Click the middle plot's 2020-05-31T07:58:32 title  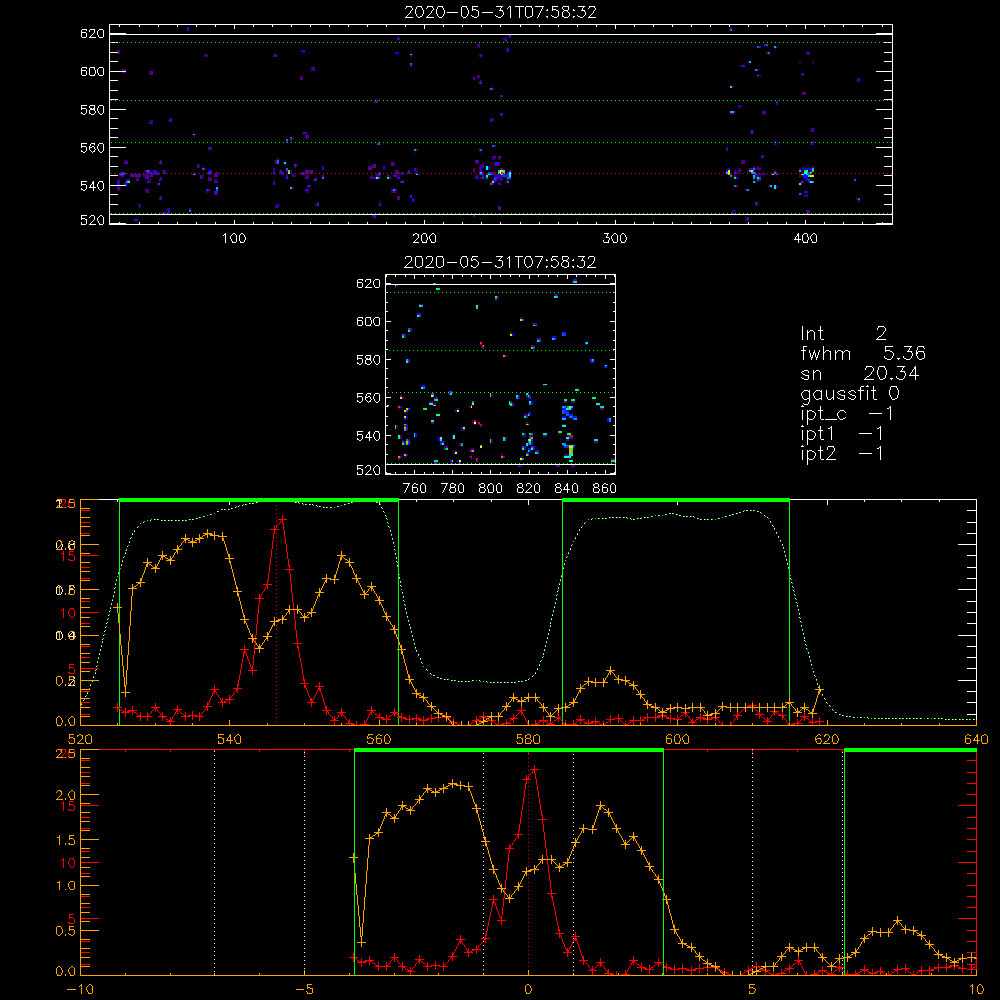pyautogui.click(x=500, y=262)
